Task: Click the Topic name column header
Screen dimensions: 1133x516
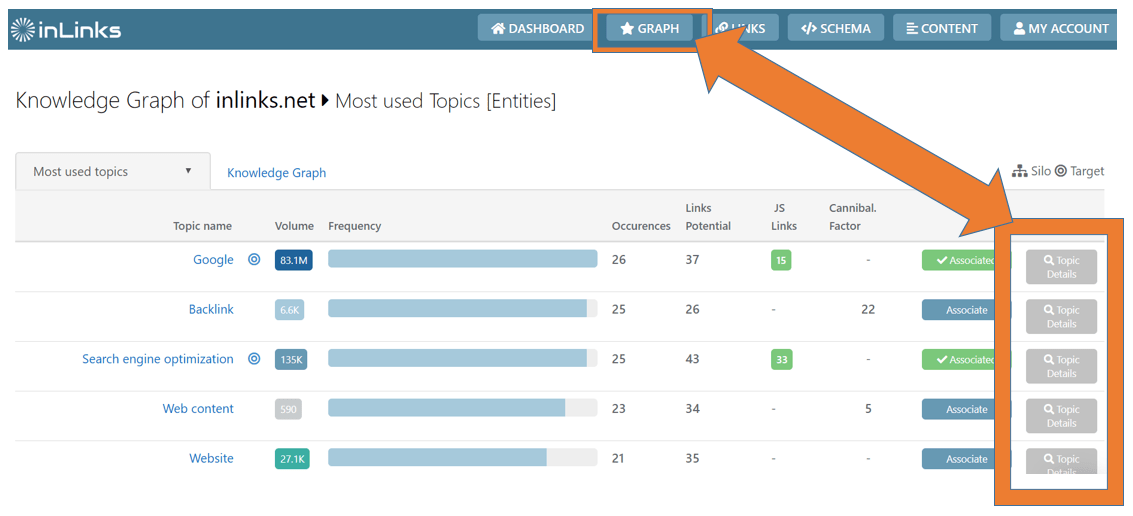Action: click(x=202, y=226)
